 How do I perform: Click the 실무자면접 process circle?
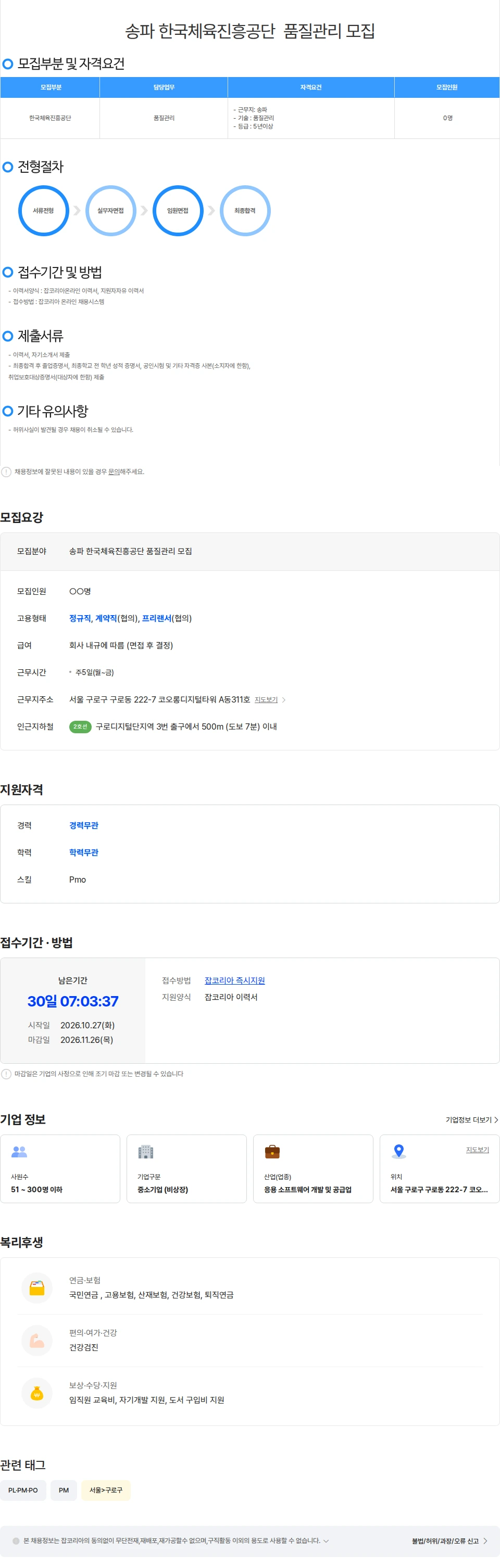pyautogui.click(x=111, y=211)
